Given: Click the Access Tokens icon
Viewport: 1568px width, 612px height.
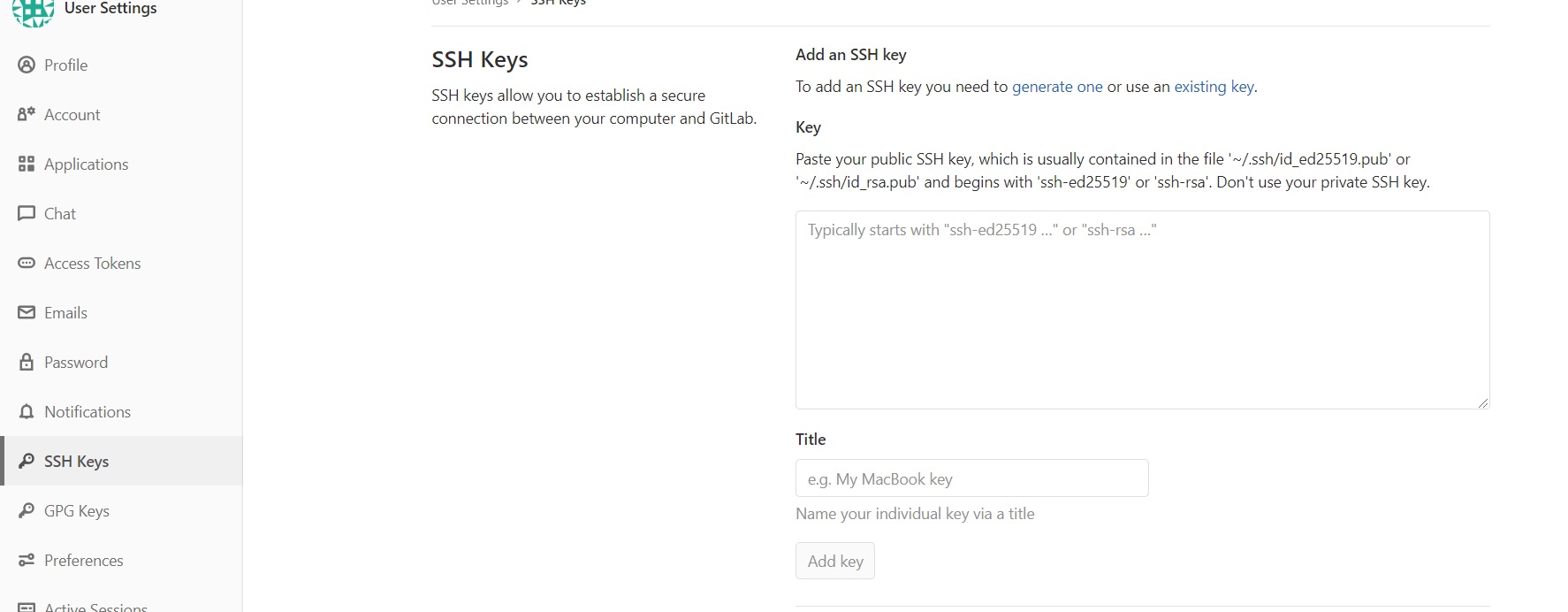Looking at the screenshot, I should coord(27,263).
